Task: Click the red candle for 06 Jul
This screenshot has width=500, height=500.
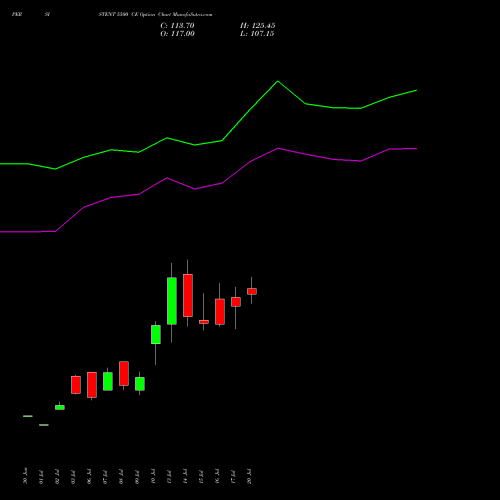Action: (x=92, y=385)
